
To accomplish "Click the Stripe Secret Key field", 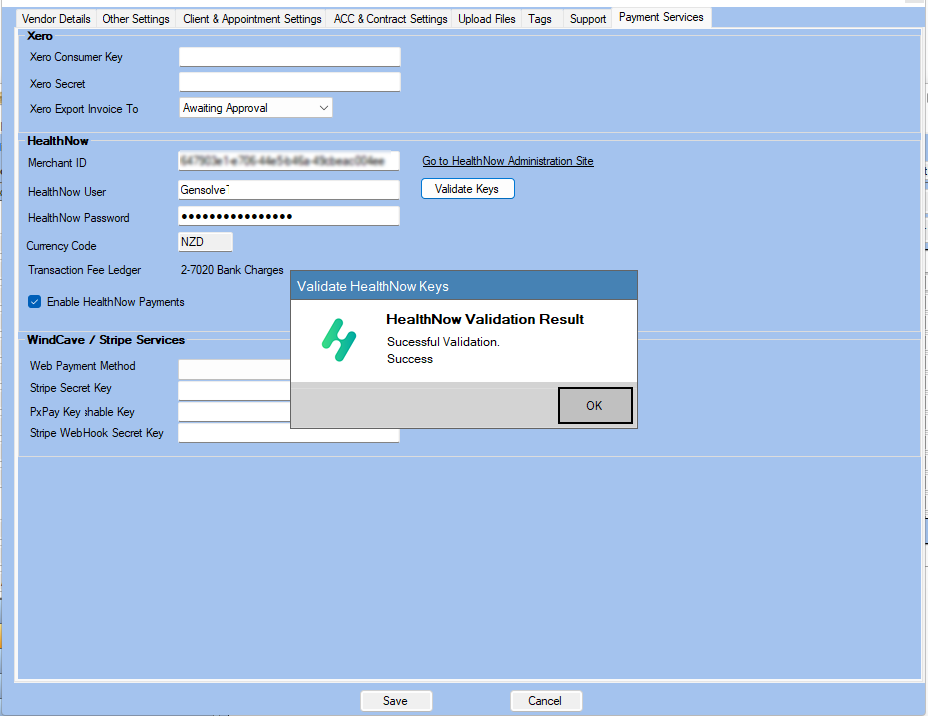I will pyautogui.click(x=234, y=391).
